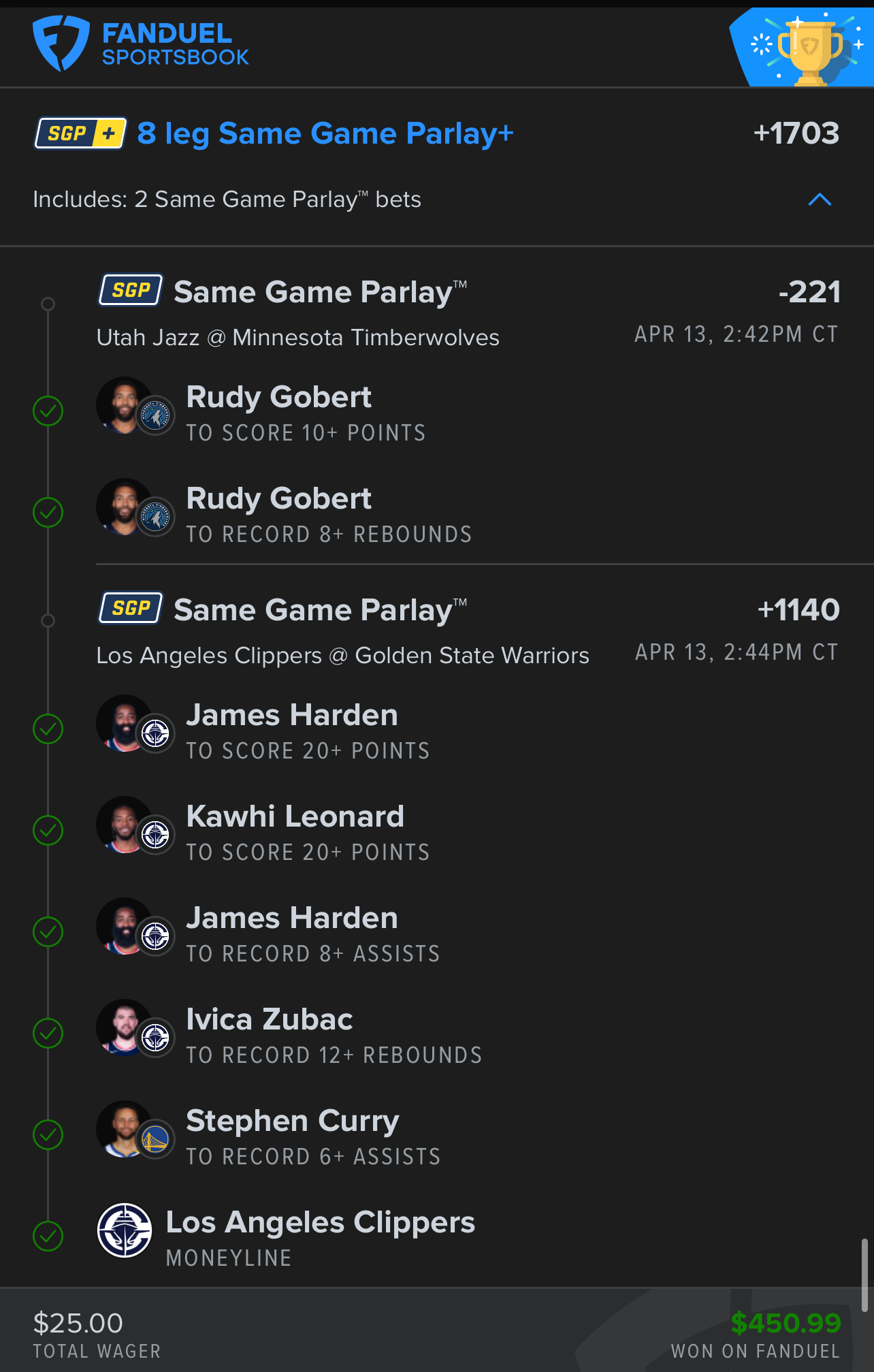Tap the SGP badge for Clippers @ Warriors

131,608
